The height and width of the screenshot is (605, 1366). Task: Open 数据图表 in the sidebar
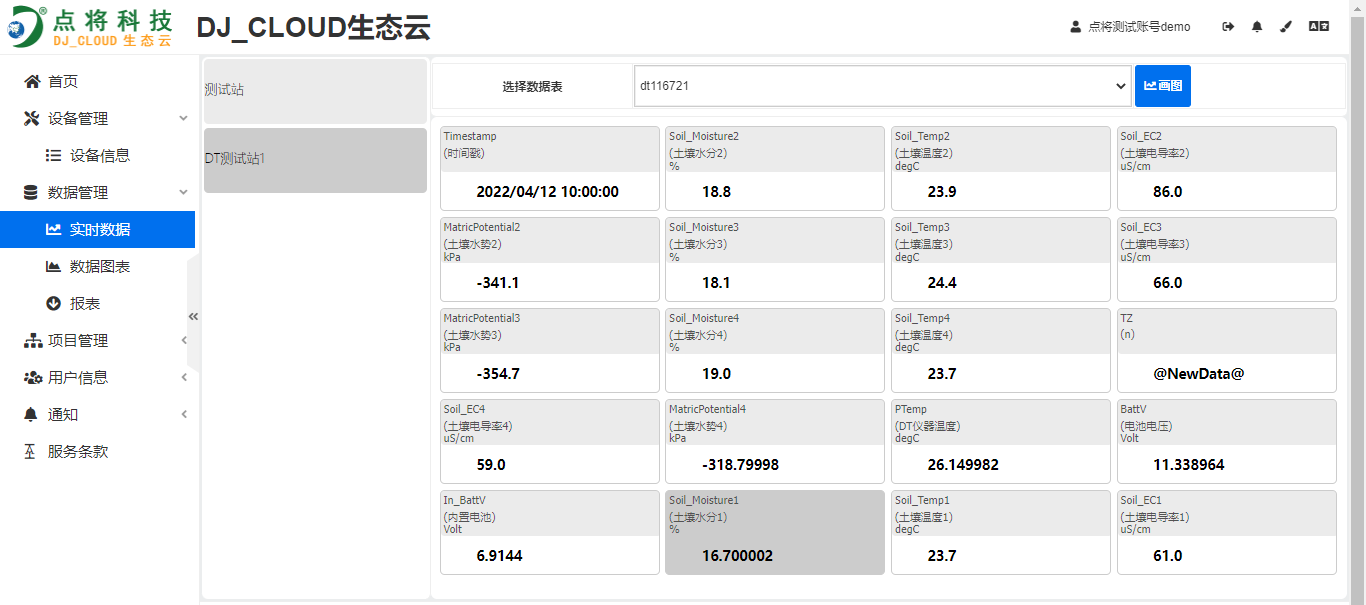[x=99, y=266]
